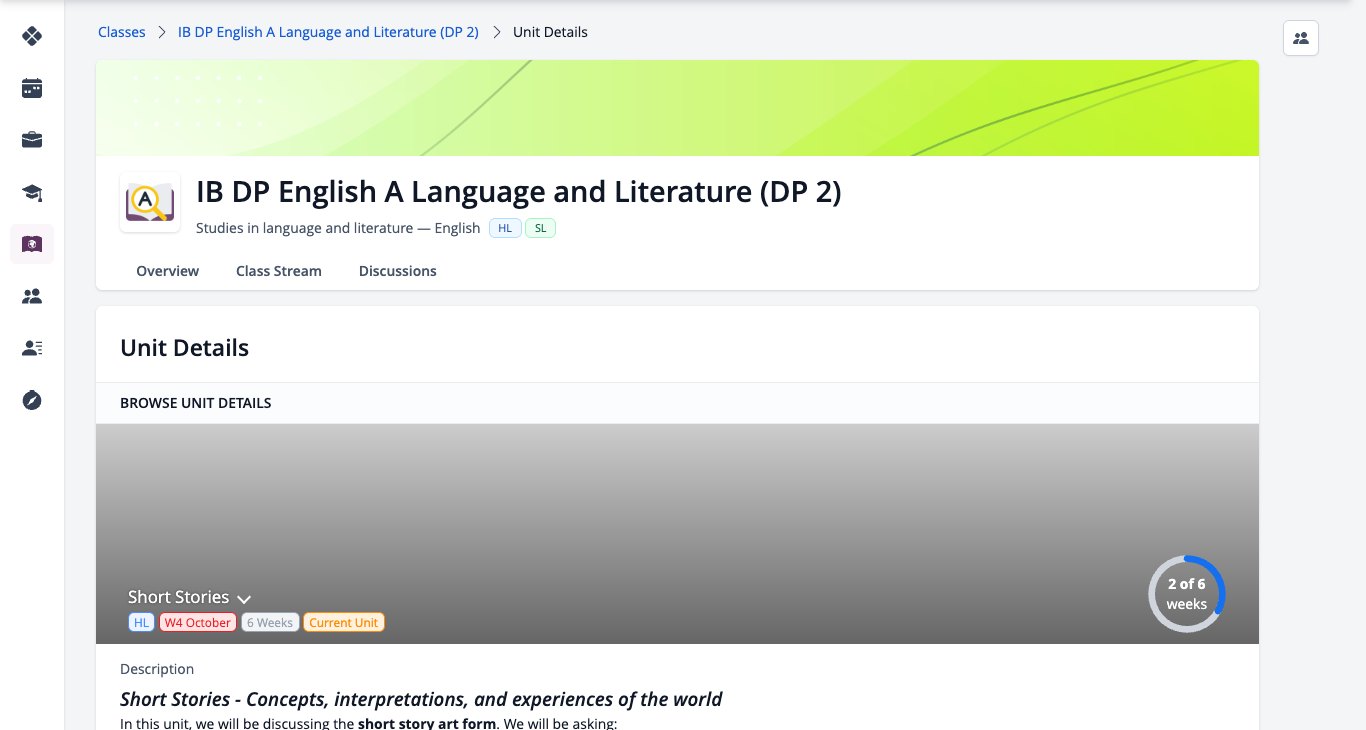Open the compass explore icon
The image size is (1366, 730).
tap(32, 400)
